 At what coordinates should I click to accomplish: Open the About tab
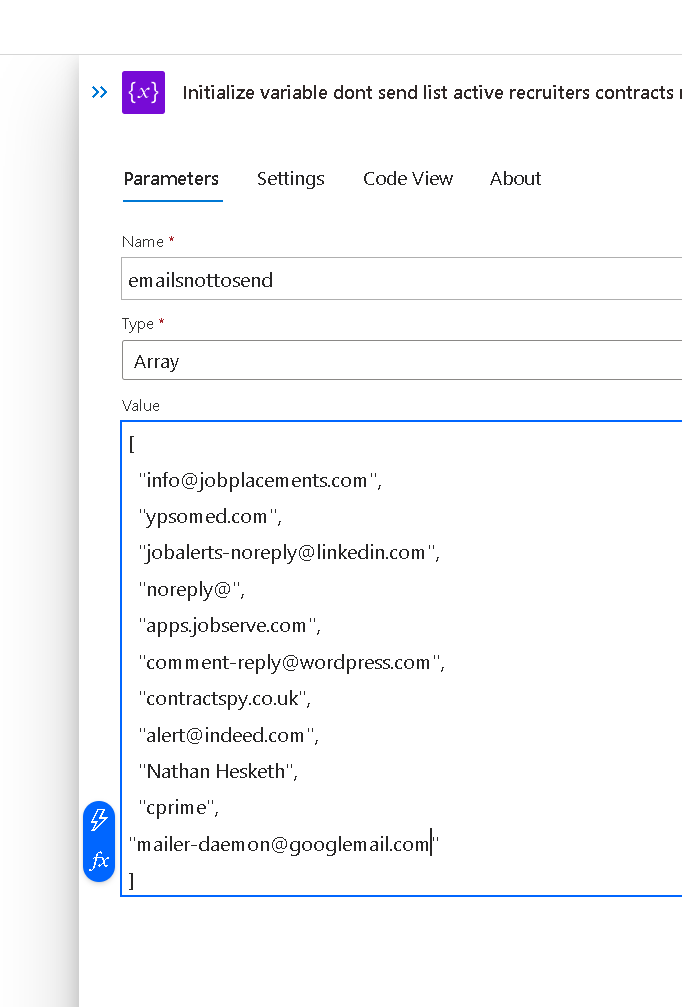point(515,179)
